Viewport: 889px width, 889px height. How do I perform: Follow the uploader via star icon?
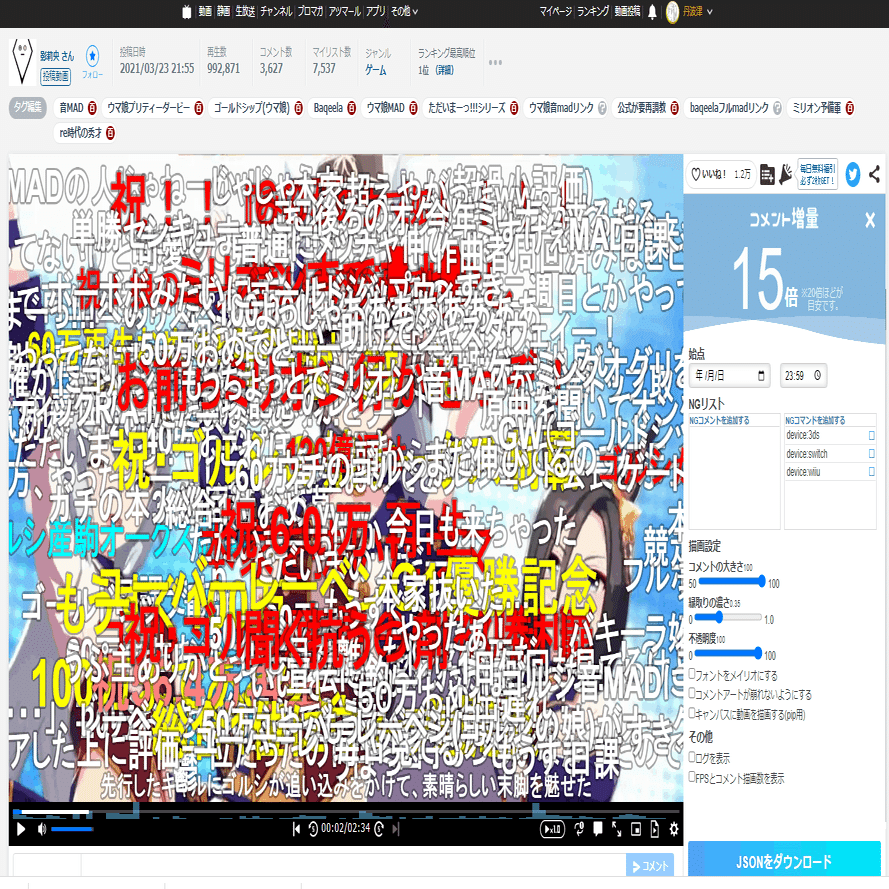92,56
